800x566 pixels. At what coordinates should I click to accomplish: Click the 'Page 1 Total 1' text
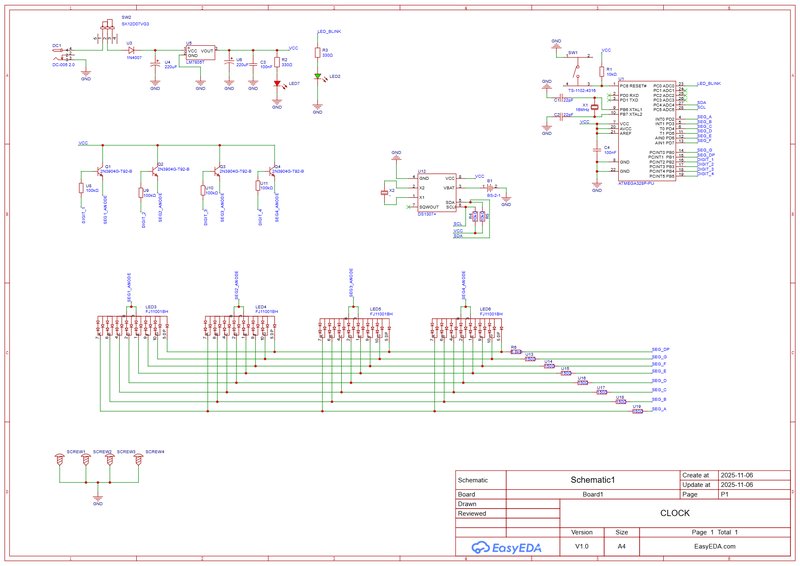[715, 532]
